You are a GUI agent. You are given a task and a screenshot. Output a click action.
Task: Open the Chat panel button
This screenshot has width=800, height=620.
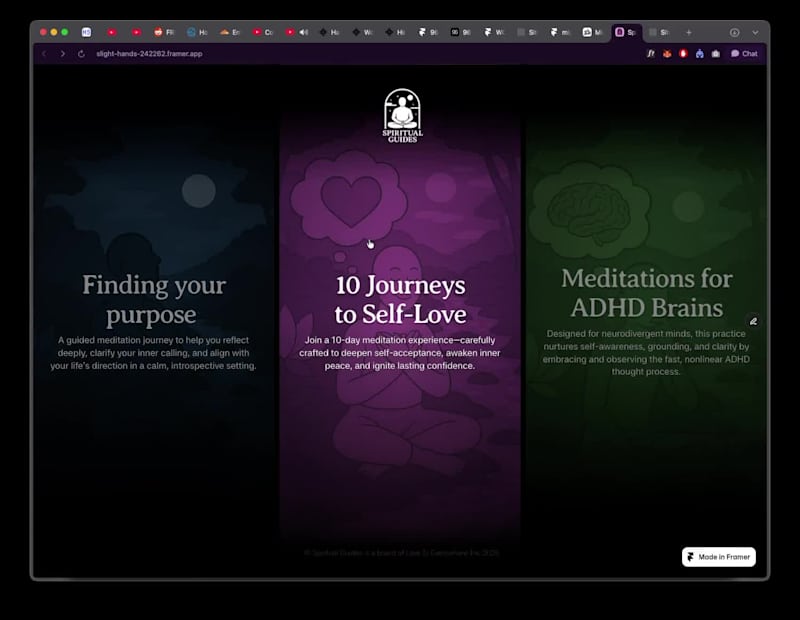(x=744, y=54)
